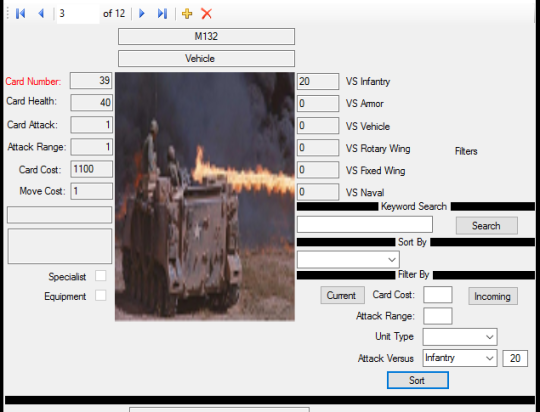Click the M132 flamethrower vehicle image

(205, 197)
